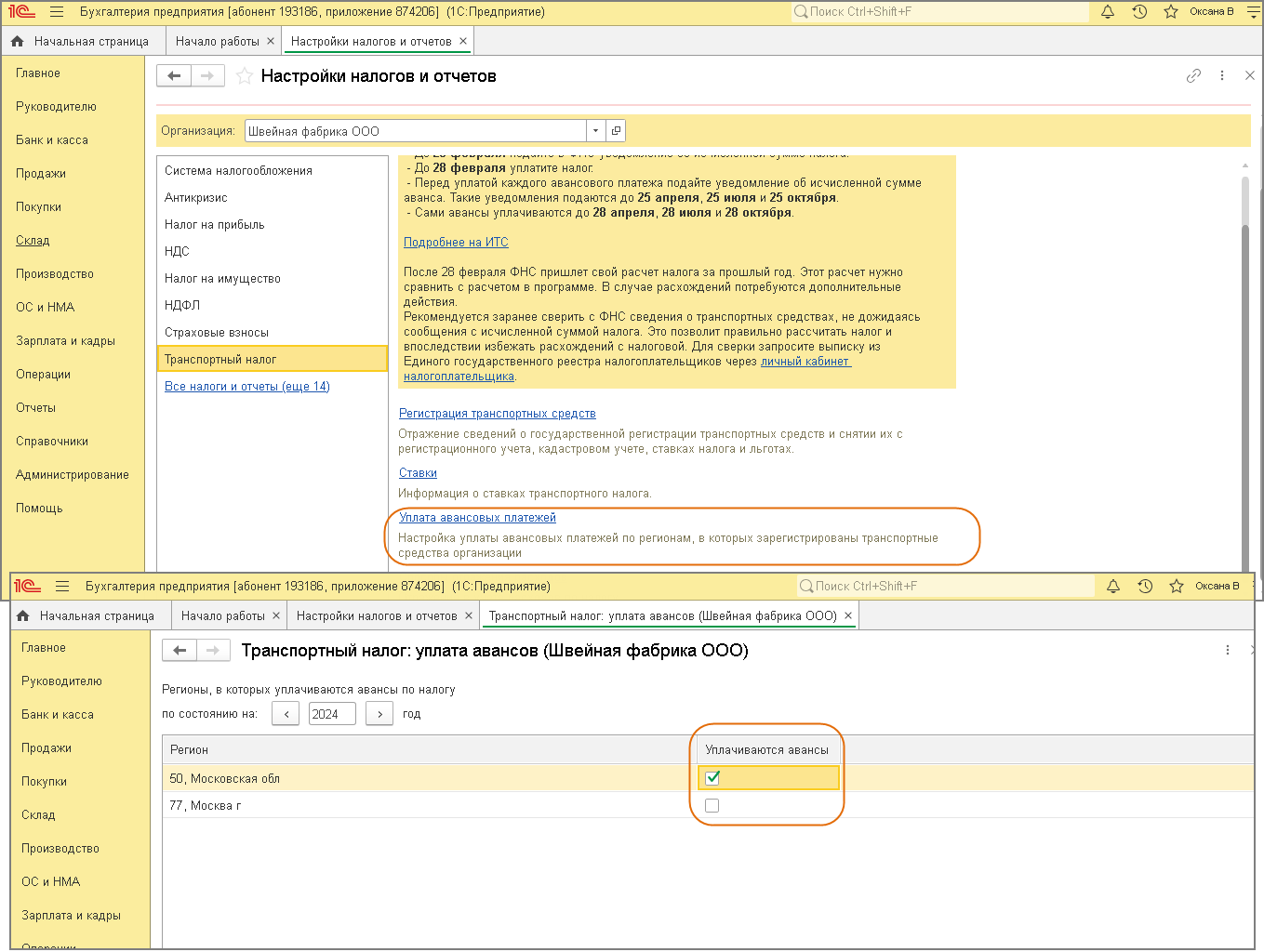Open notifications bell in bottom window
The height and width of the screenshot is (952, 1264).
[x=1113, y=587]
